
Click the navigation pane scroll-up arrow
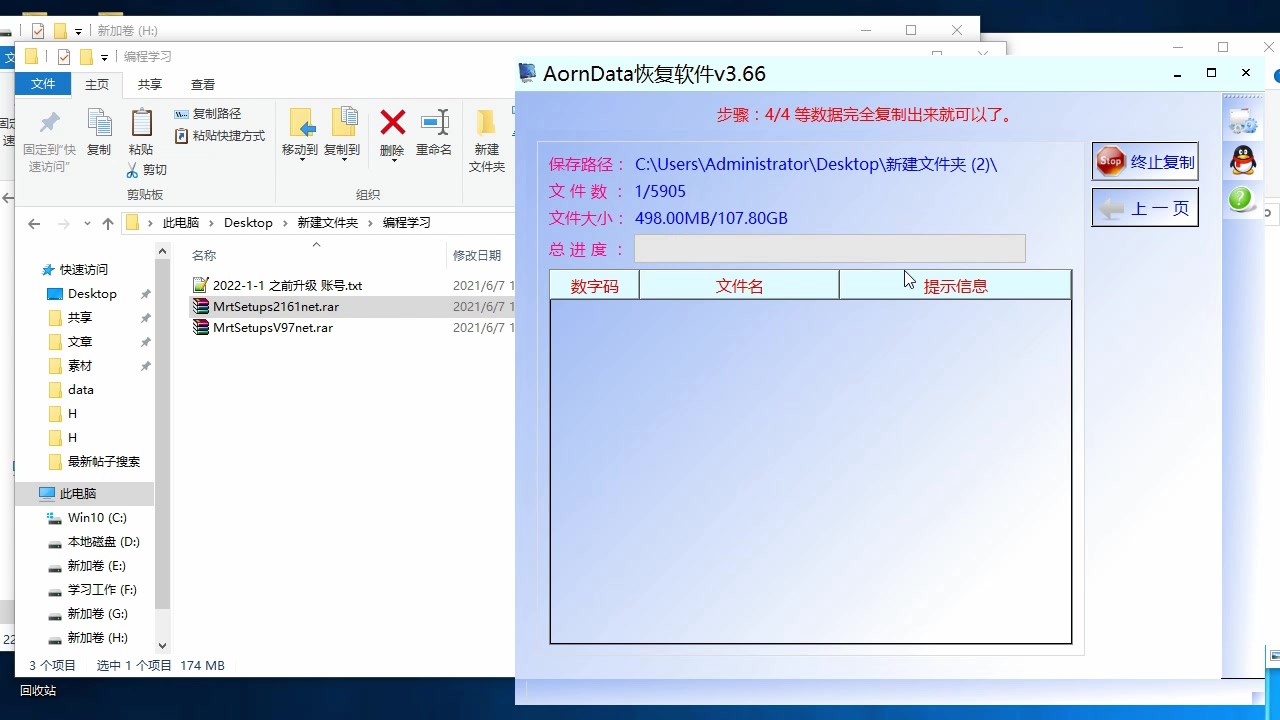tap(163, 253)
